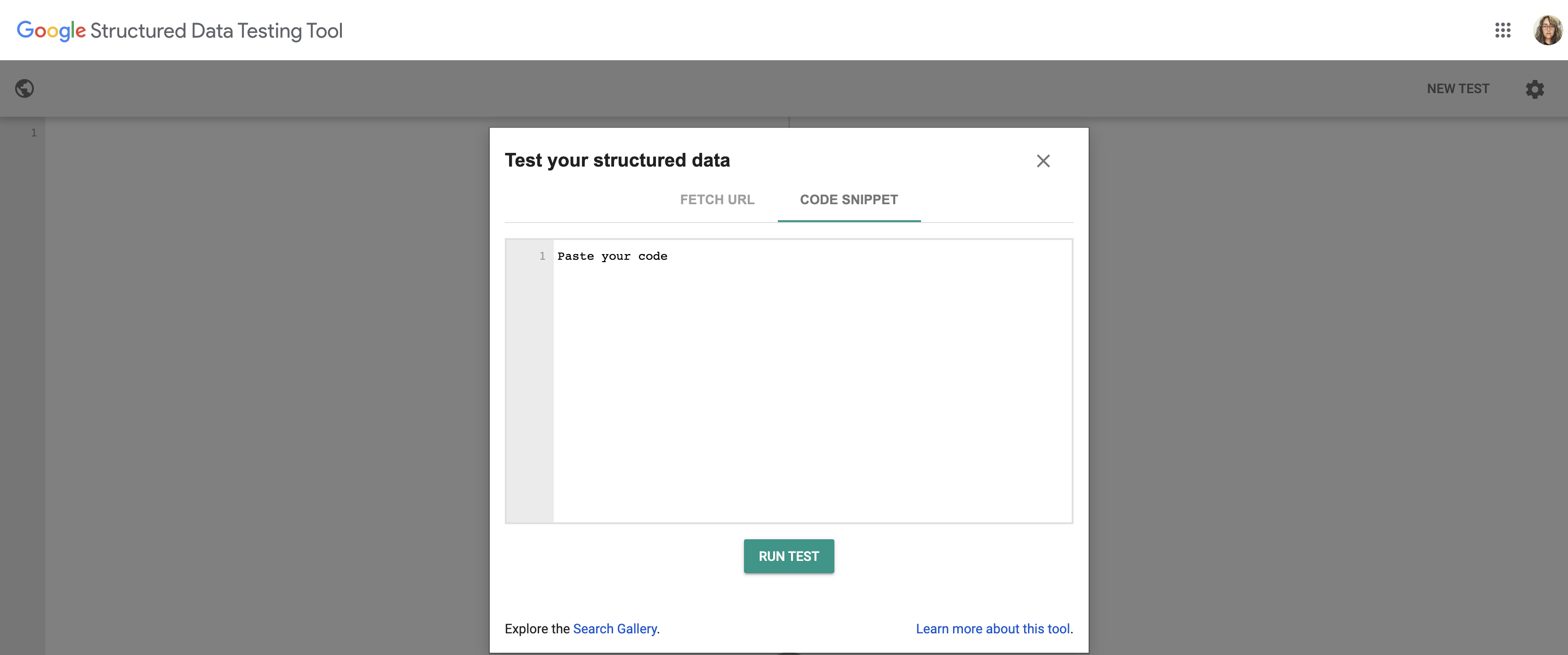Click Learn more about this tool link
Image resolution: width=1568 pixels, height=655 pixels.
pos(993,628)
